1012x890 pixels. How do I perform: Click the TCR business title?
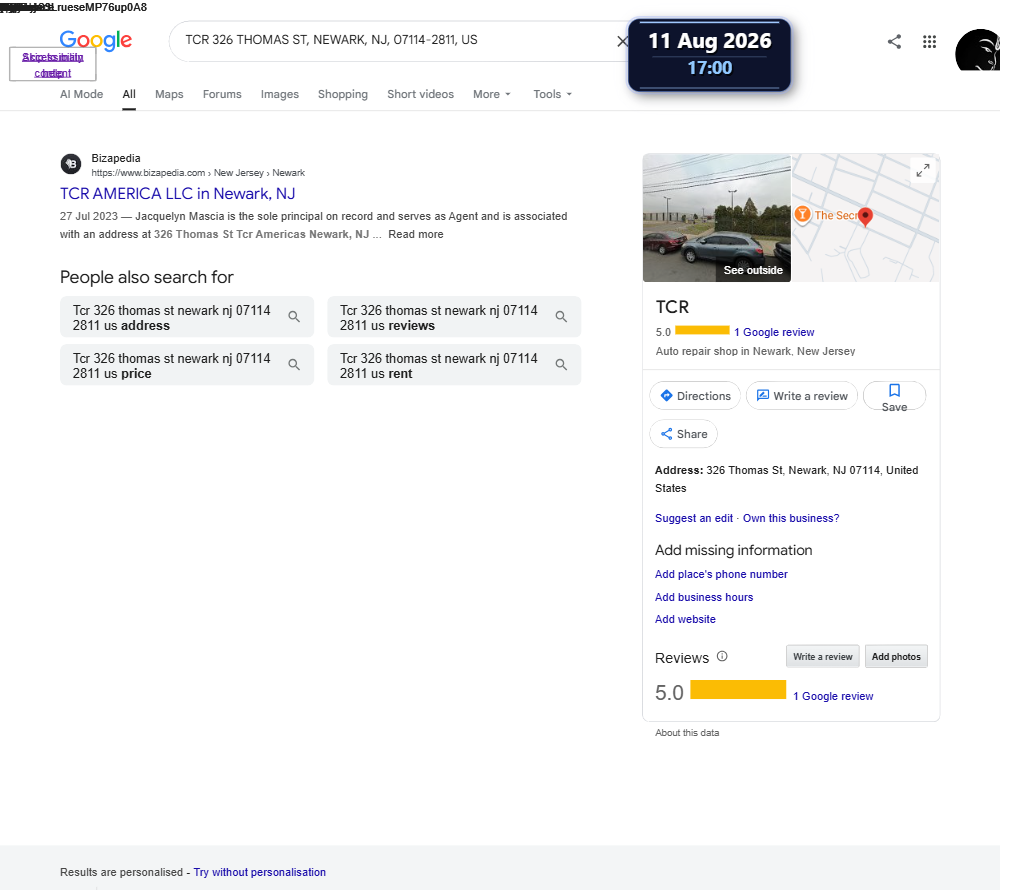pos(672,307)
